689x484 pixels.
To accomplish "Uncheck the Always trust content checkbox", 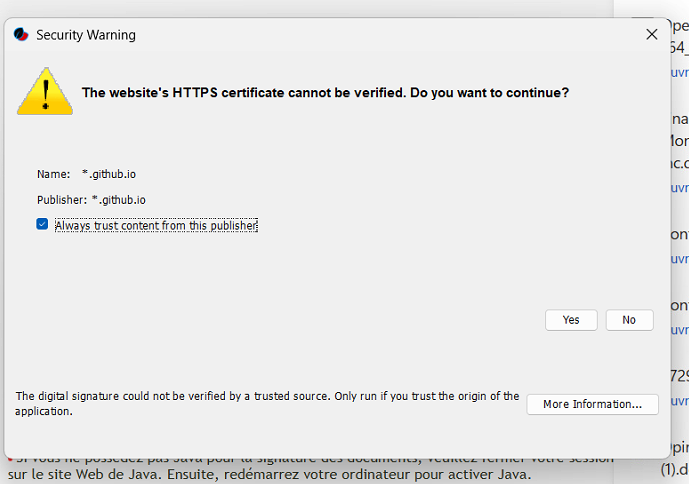I will (x=42, y=224).
